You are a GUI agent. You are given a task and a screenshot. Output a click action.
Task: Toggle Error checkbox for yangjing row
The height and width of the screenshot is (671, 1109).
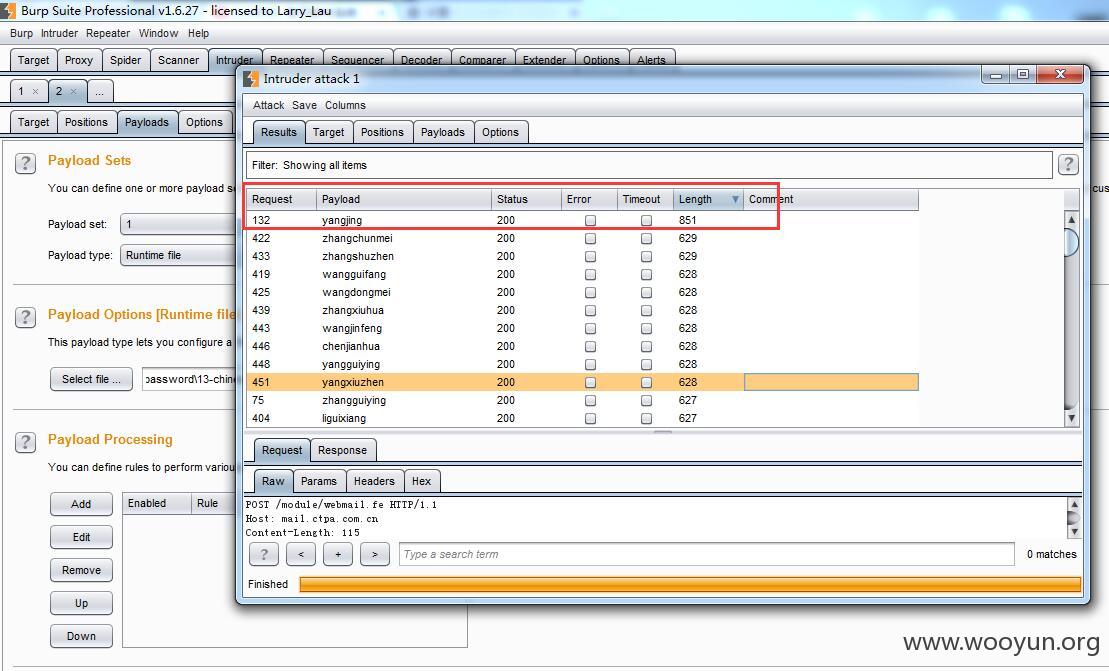591,221
